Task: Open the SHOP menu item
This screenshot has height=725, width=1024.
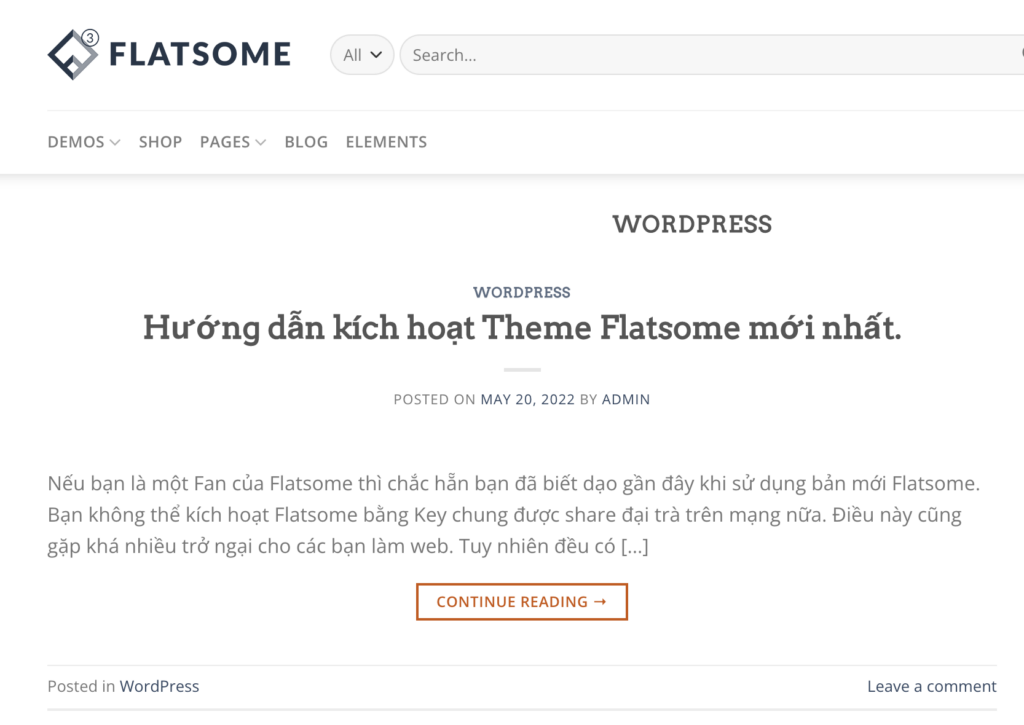Action: pyautogui.click(x=160, y=142)
